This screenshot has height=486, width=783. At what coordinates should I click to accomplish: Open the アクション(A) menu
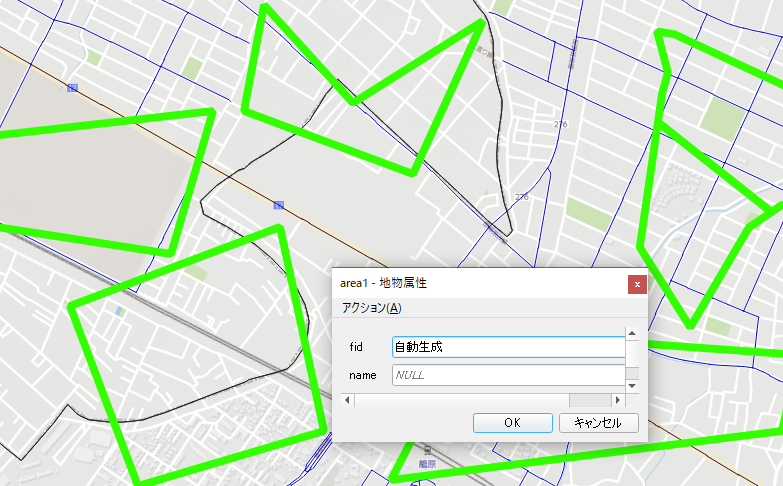coord(371,308)
